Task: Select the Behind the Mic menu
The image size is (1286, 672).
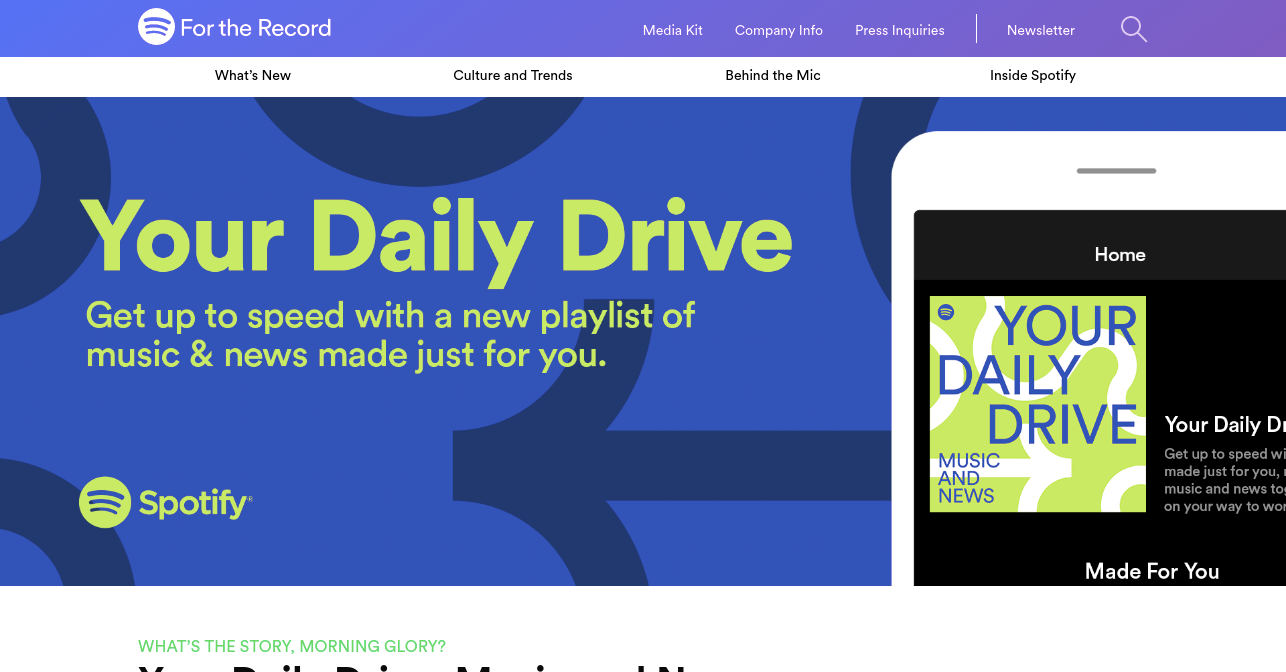Action: pos(773,75)
